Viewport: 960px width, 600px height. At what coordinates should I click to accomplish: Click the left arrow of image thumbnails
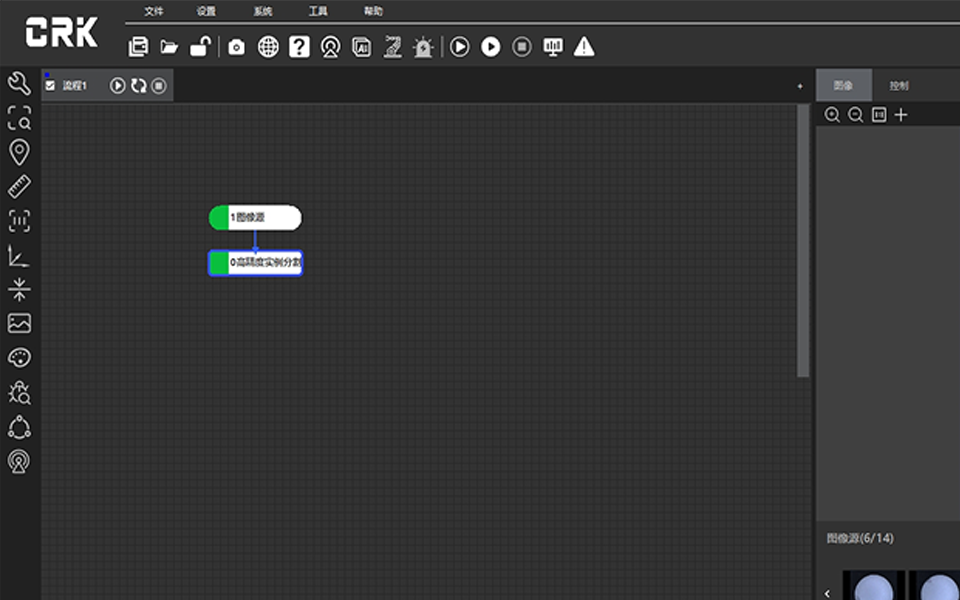point(827,593)
